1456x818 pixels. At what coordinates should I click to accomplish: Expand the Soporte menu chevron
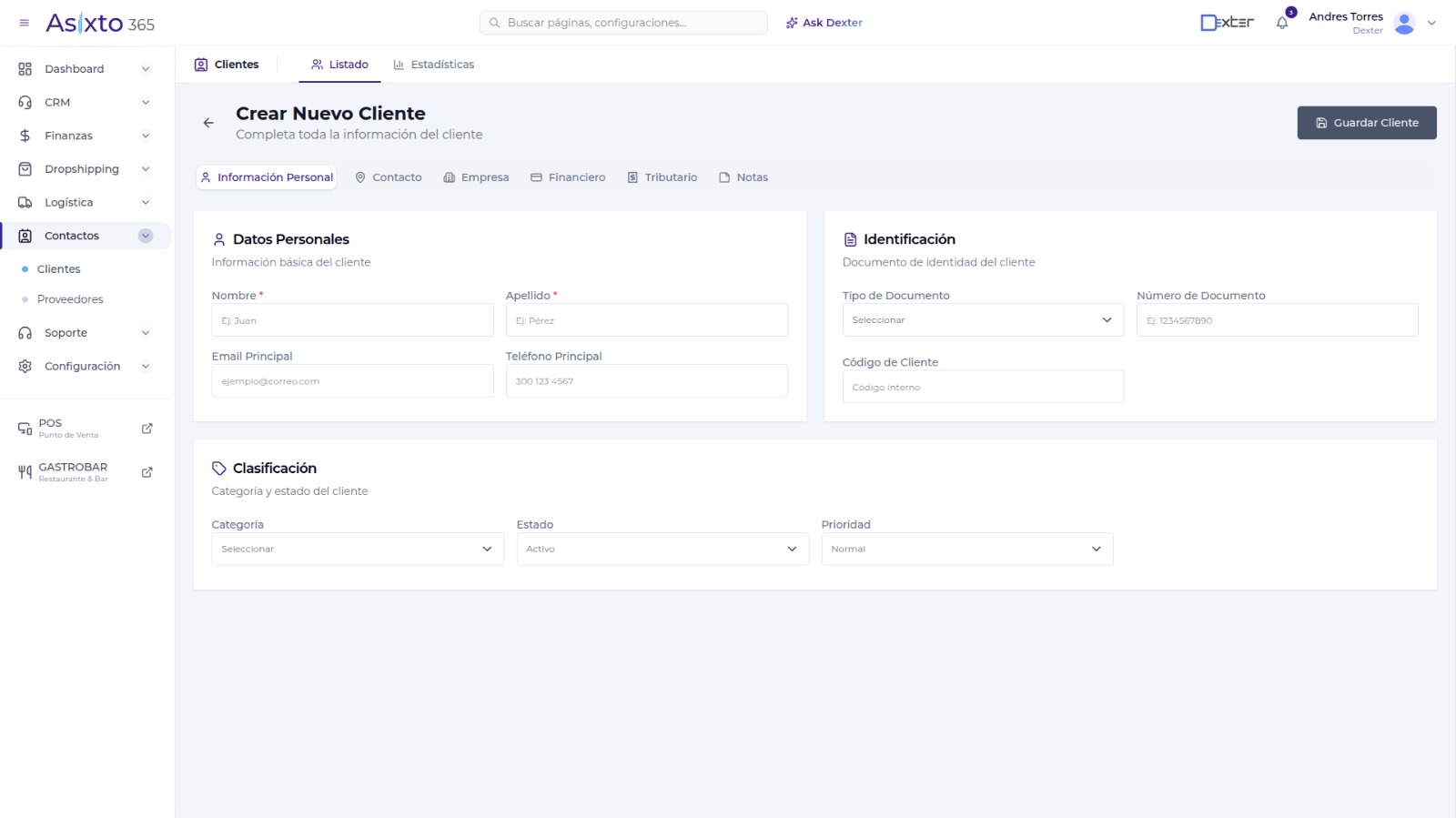(146, 333)
